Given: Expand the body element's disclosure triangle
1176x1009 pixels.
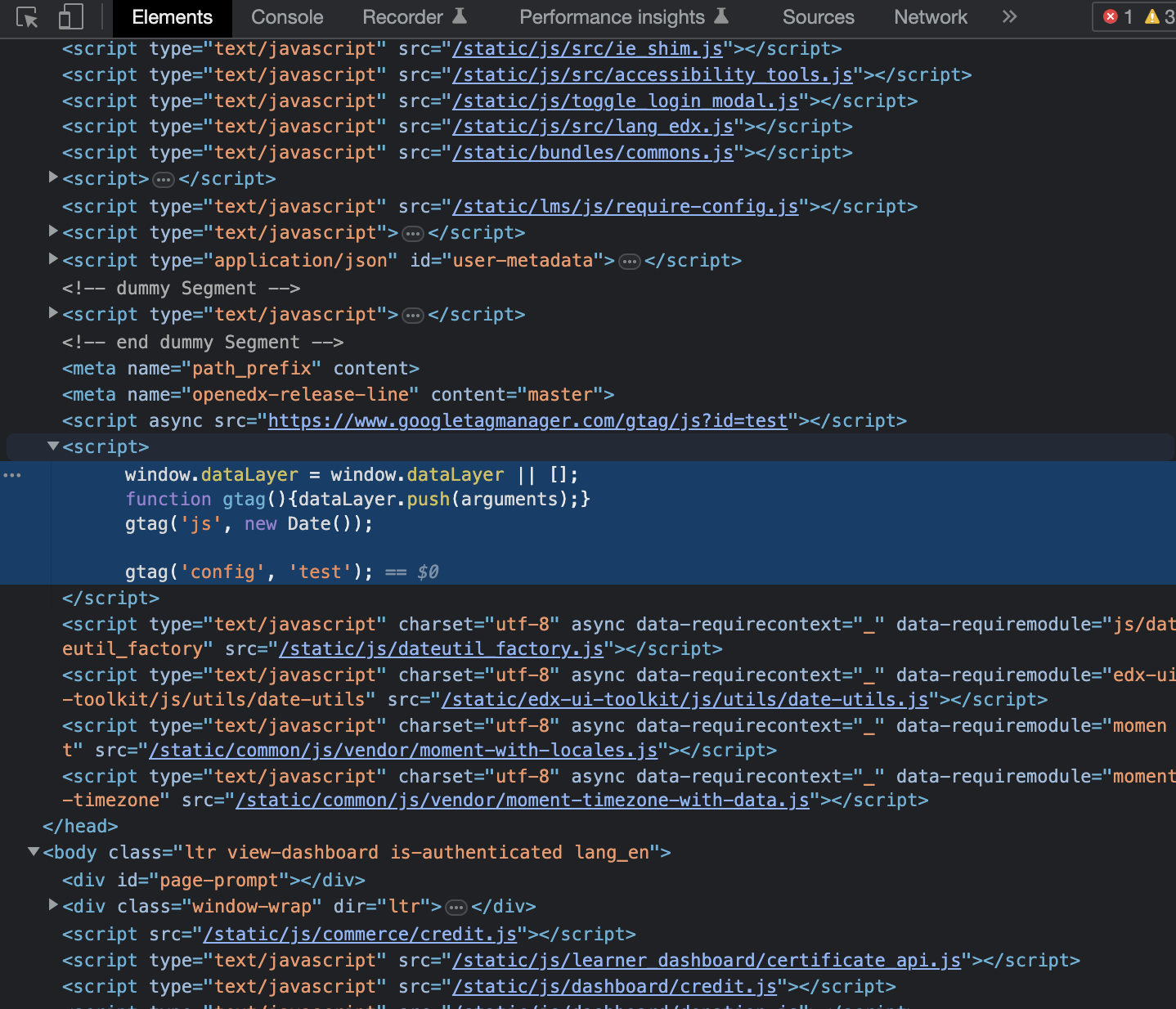Looking at the screenshot, I should 34,851.
